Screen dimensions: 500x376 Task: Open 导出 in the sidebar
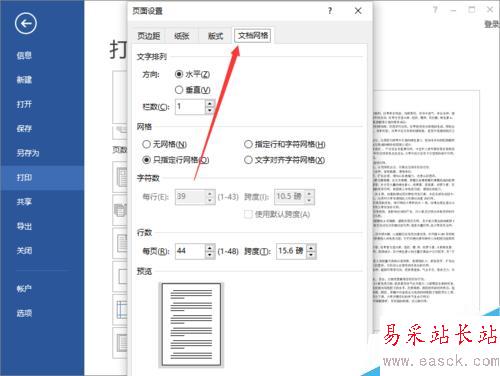pyautogui.click(x=24, y=226)
